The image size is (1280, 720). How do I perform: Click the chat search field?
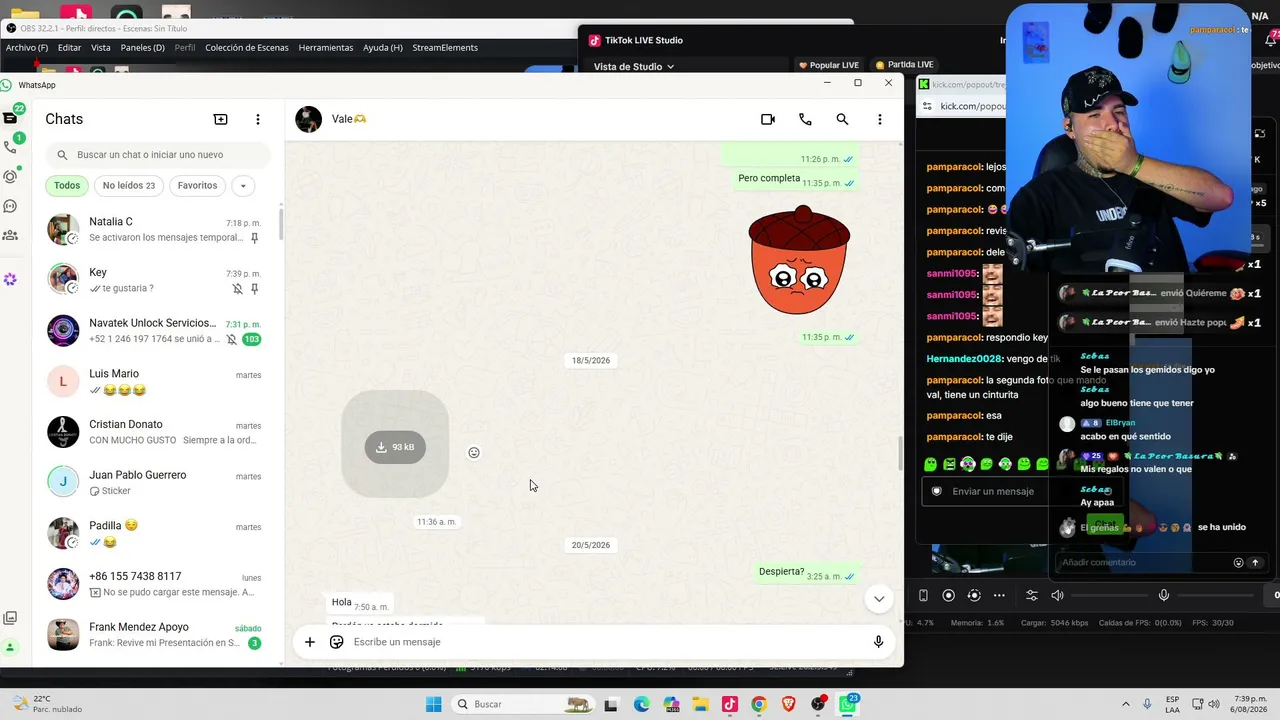point(158,155)
